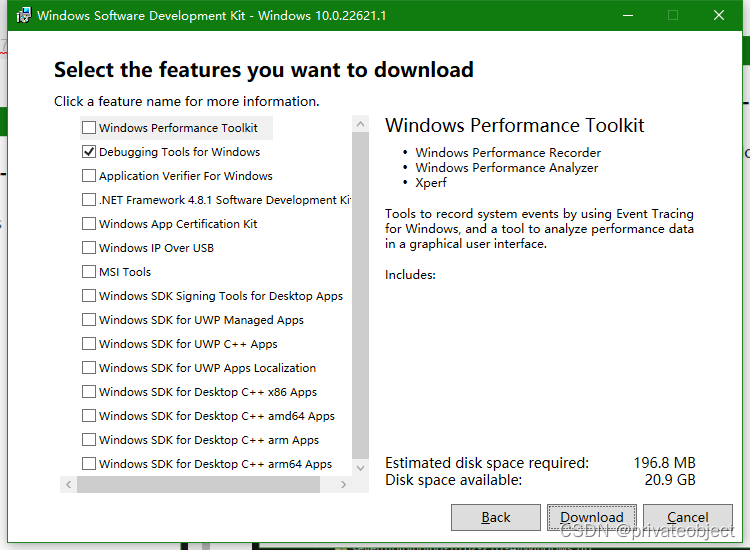Click the Windows Performance Analyzer bullet text

click(507, 168)
